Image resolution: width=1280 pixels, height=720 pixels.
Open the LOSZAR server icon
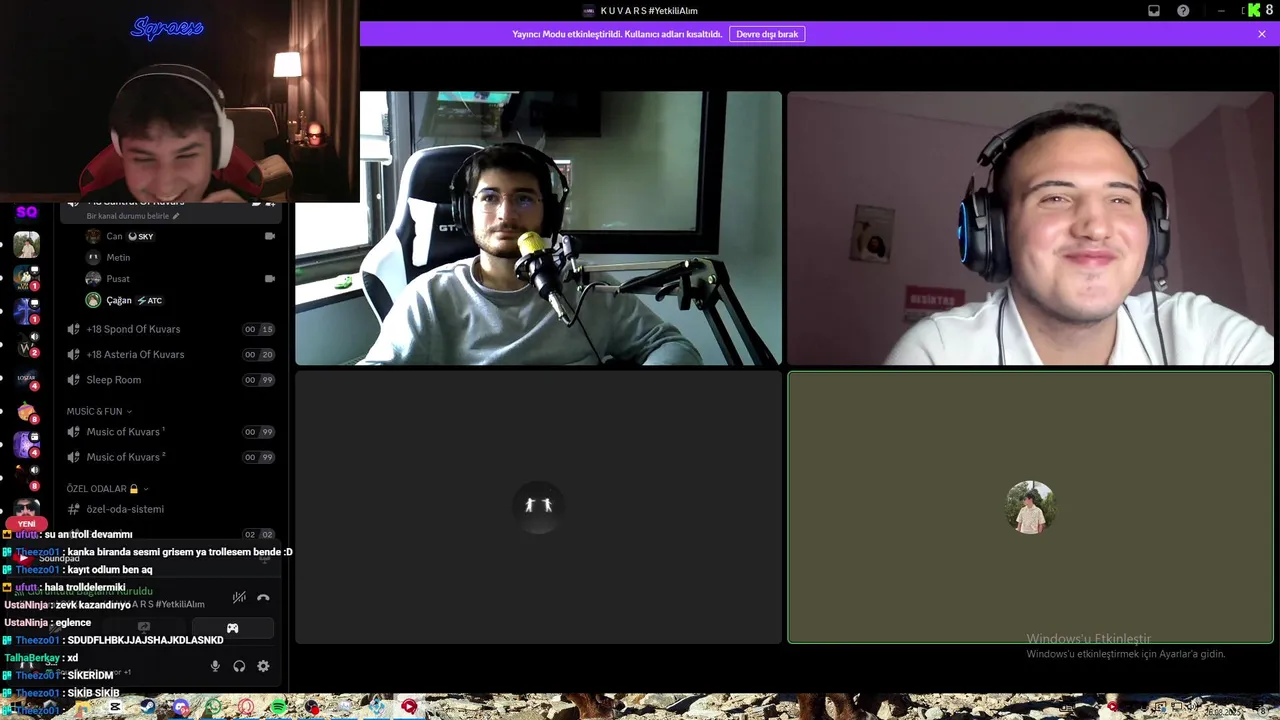click(27, 378)
